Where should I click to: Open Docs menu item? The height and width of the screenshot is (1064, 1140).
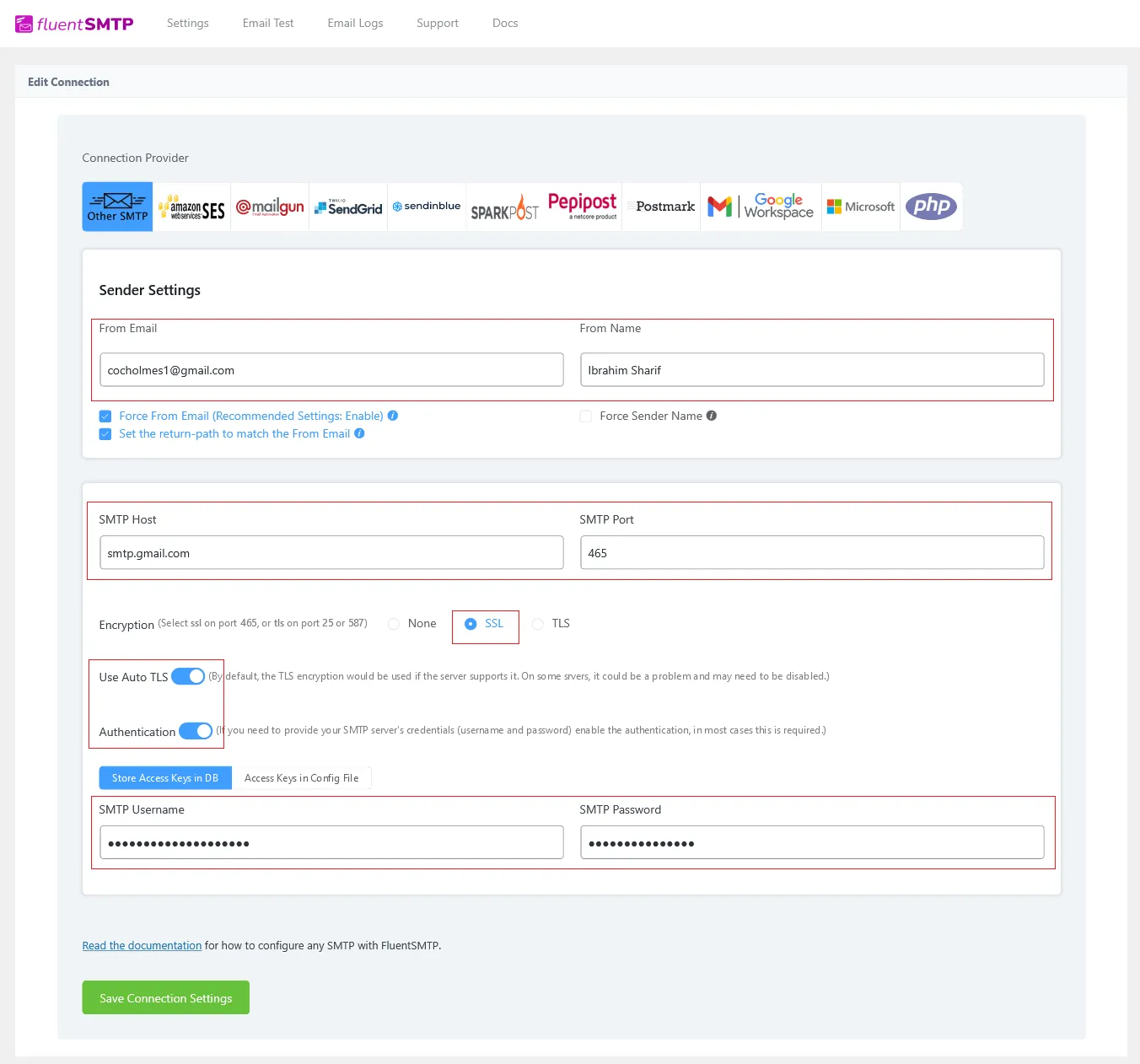coord(505,24)
